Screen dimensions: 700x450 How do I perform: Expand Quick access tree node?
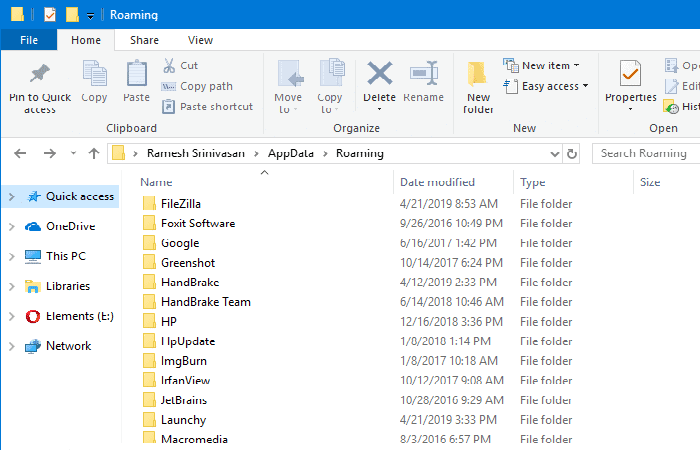coord(12,196)
